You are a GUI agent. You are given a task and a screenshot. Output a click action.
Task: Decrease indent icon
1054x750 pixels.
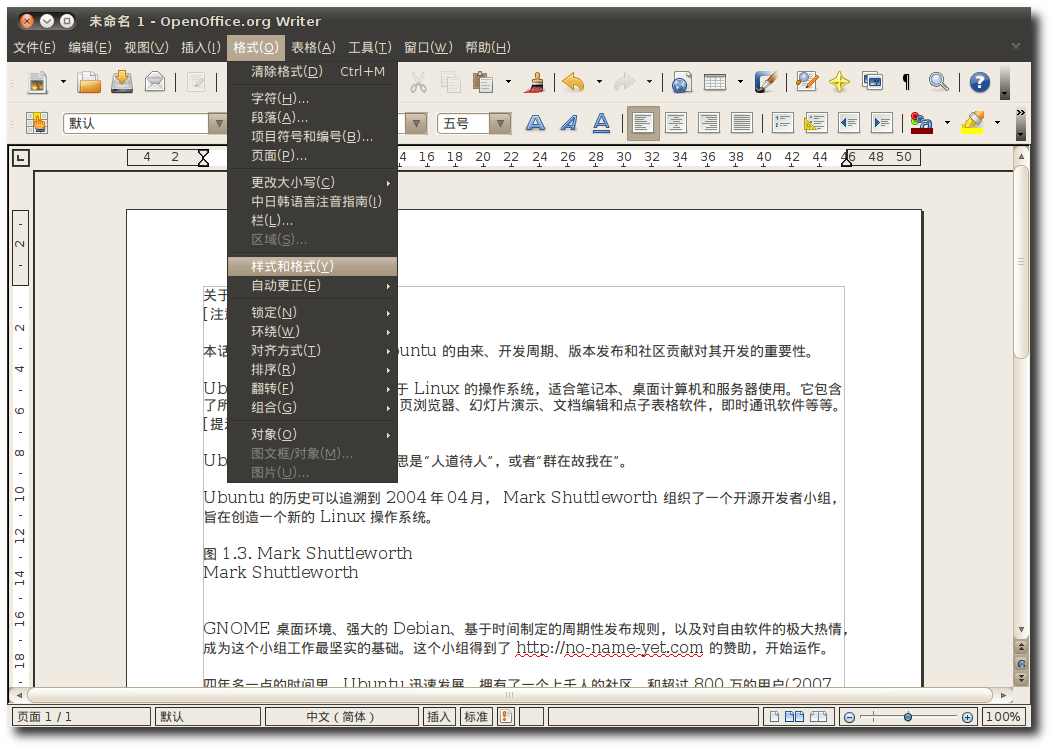849,123
